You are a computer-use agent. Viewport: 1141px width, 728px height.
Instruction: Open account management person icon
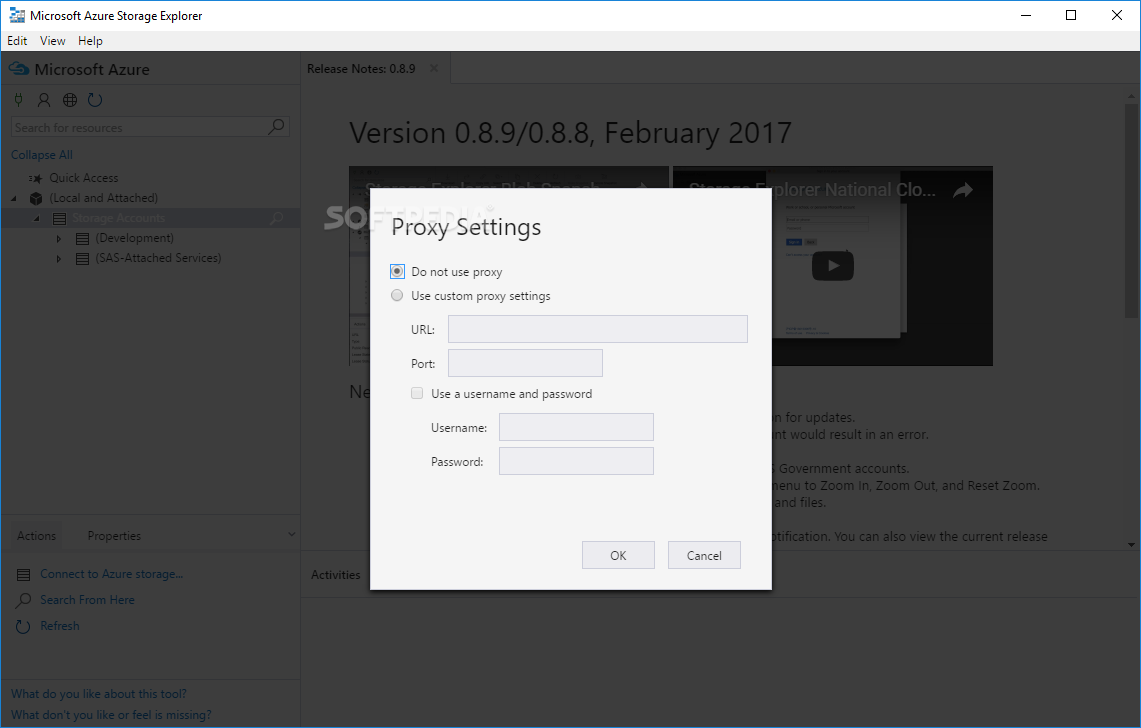click(44, 100)
